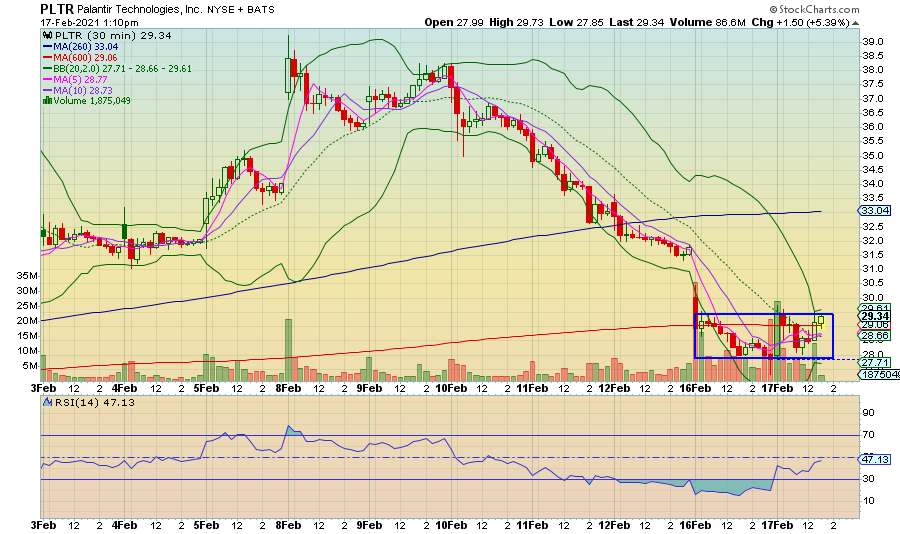The image size is (900, 534).
Task: Click the green up arrow after the Chg value
Action: pos(855,23)
